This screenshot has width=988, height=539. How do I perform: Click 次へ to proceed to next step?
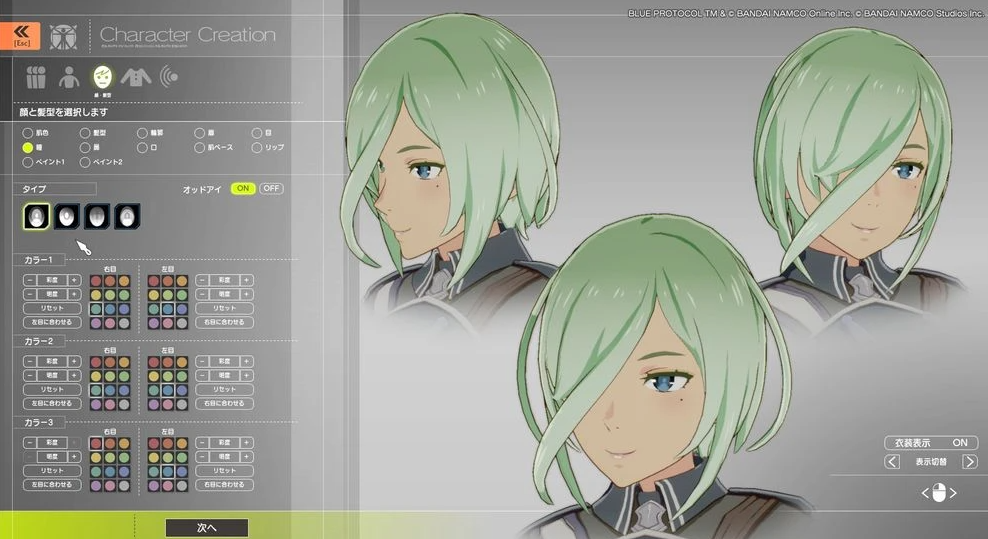207,528
